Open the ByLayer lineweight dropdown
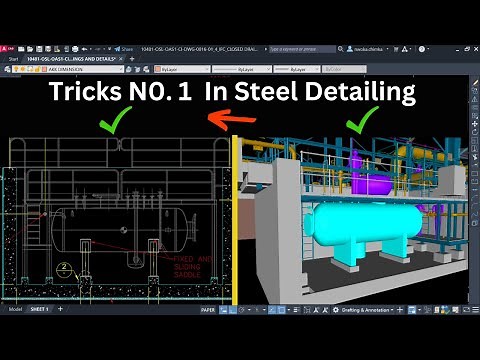 click(x=297, y=69)
